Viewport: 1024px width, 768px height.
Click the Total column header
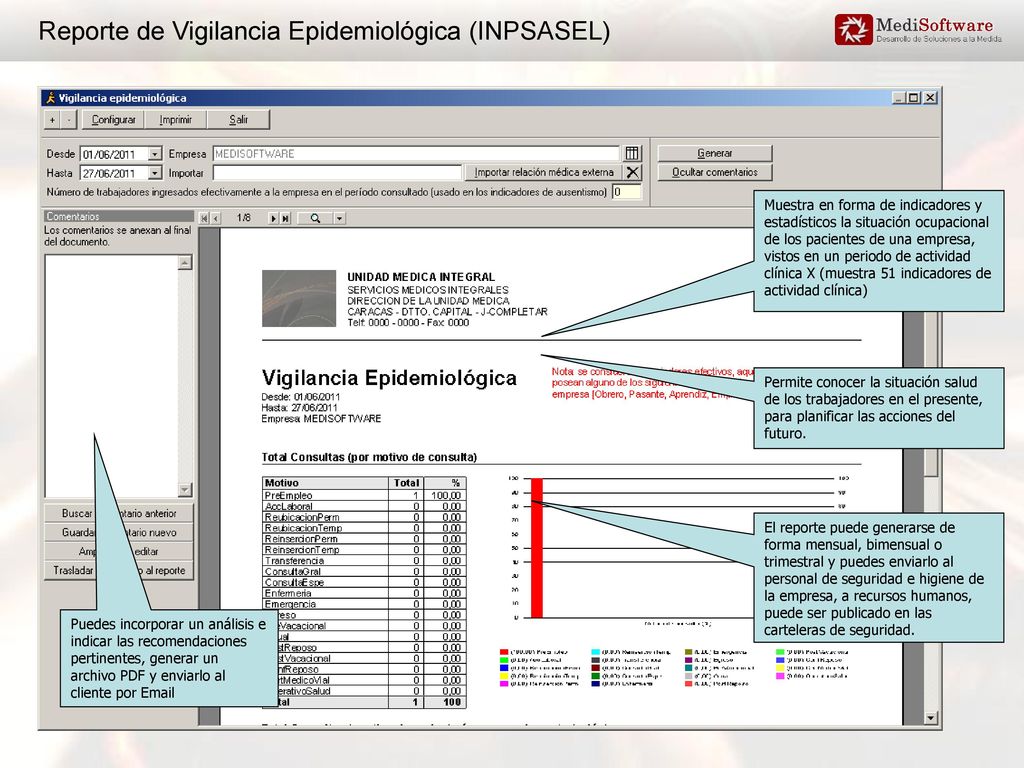coord(406,483)
